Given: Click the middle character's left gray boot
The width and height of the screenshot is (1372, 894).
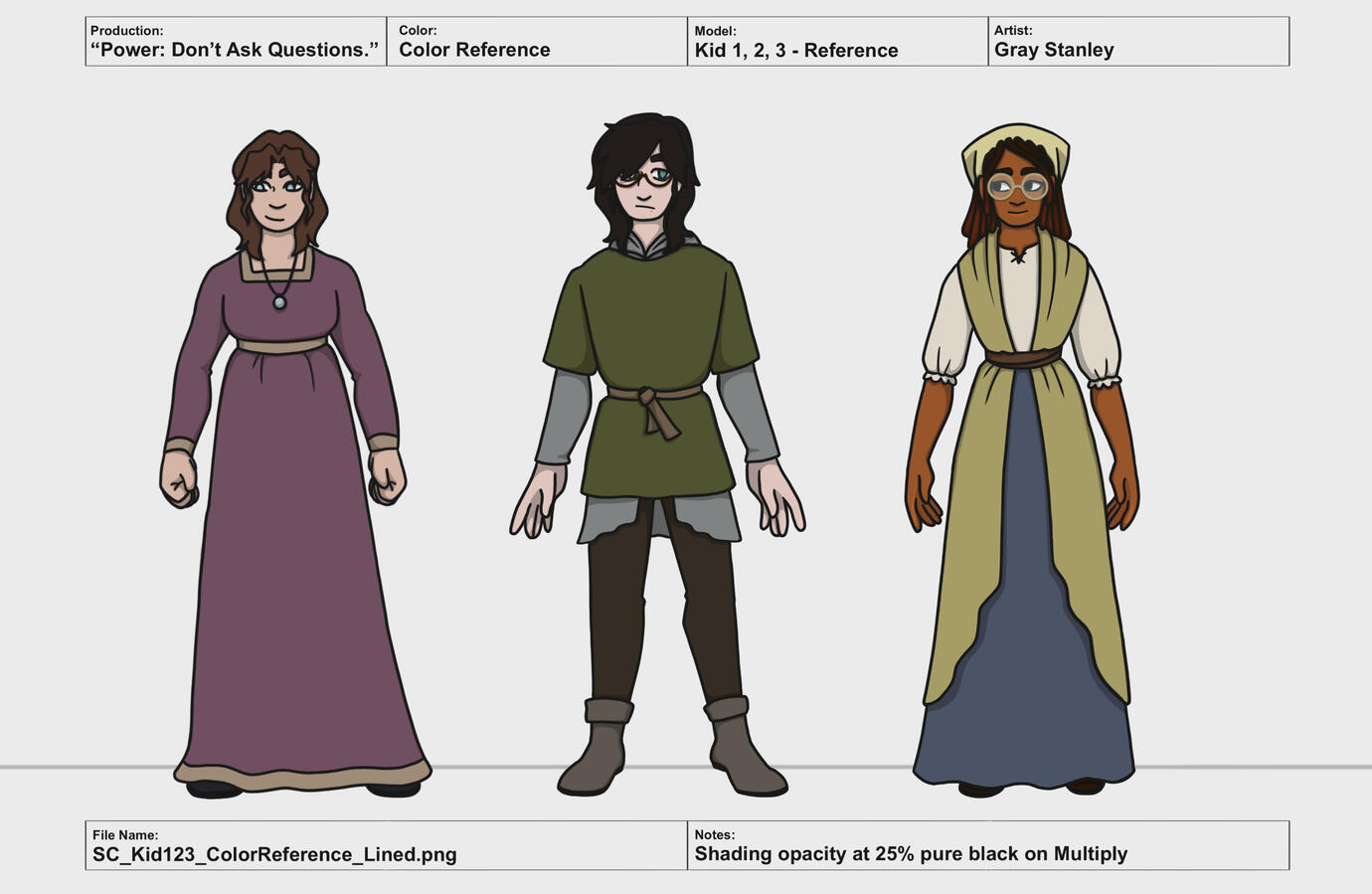Looking at the screenshot, I should 599,758.
